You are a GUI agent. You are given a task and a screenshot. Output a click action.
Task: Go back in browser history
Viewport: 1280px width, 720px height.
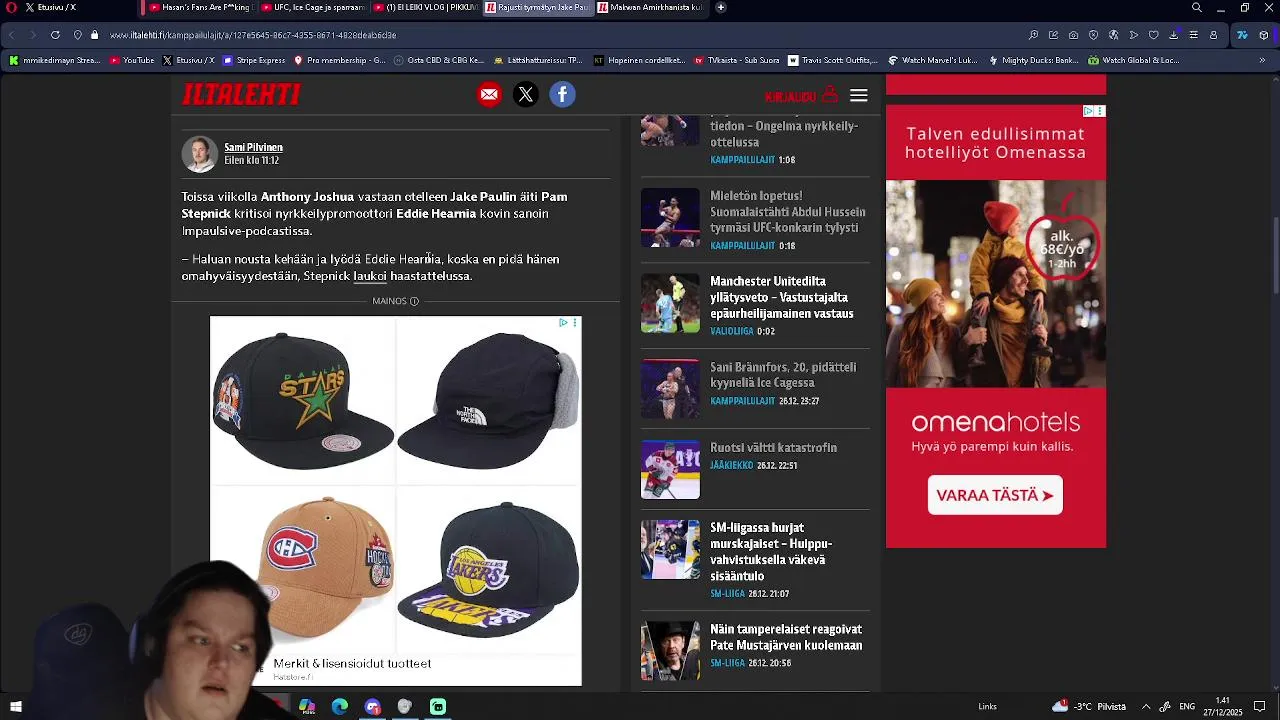click(12, 35)
